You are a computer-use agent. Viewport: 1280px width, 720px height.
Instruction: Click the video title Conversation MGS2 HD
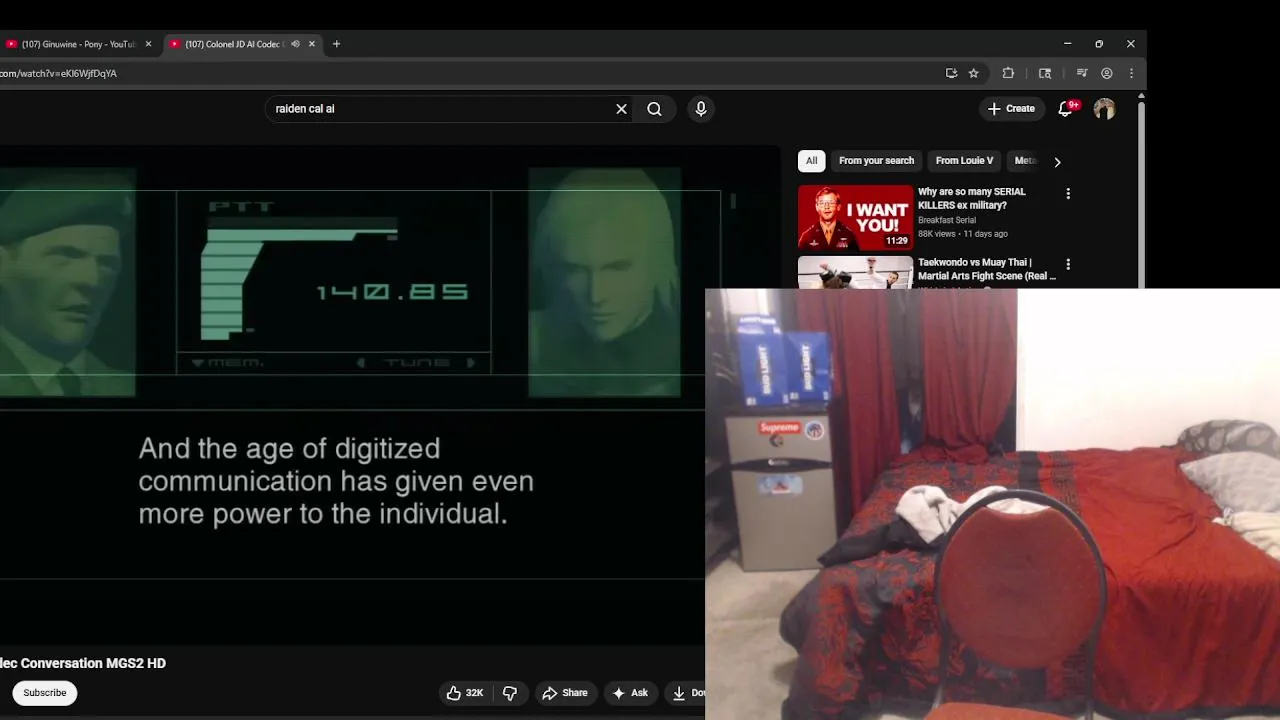pos(83,663)
